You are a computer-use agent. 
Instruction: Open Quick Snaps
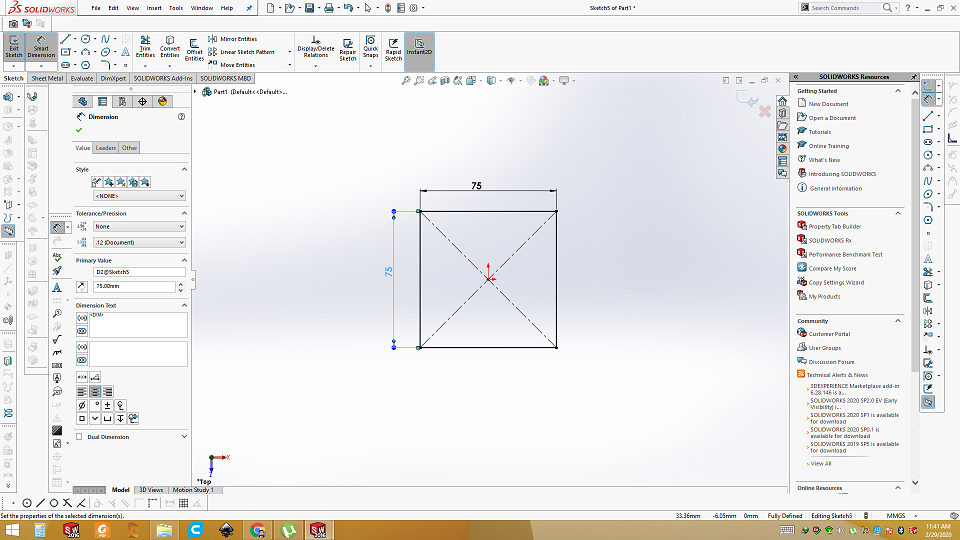[x=370, y=48]
